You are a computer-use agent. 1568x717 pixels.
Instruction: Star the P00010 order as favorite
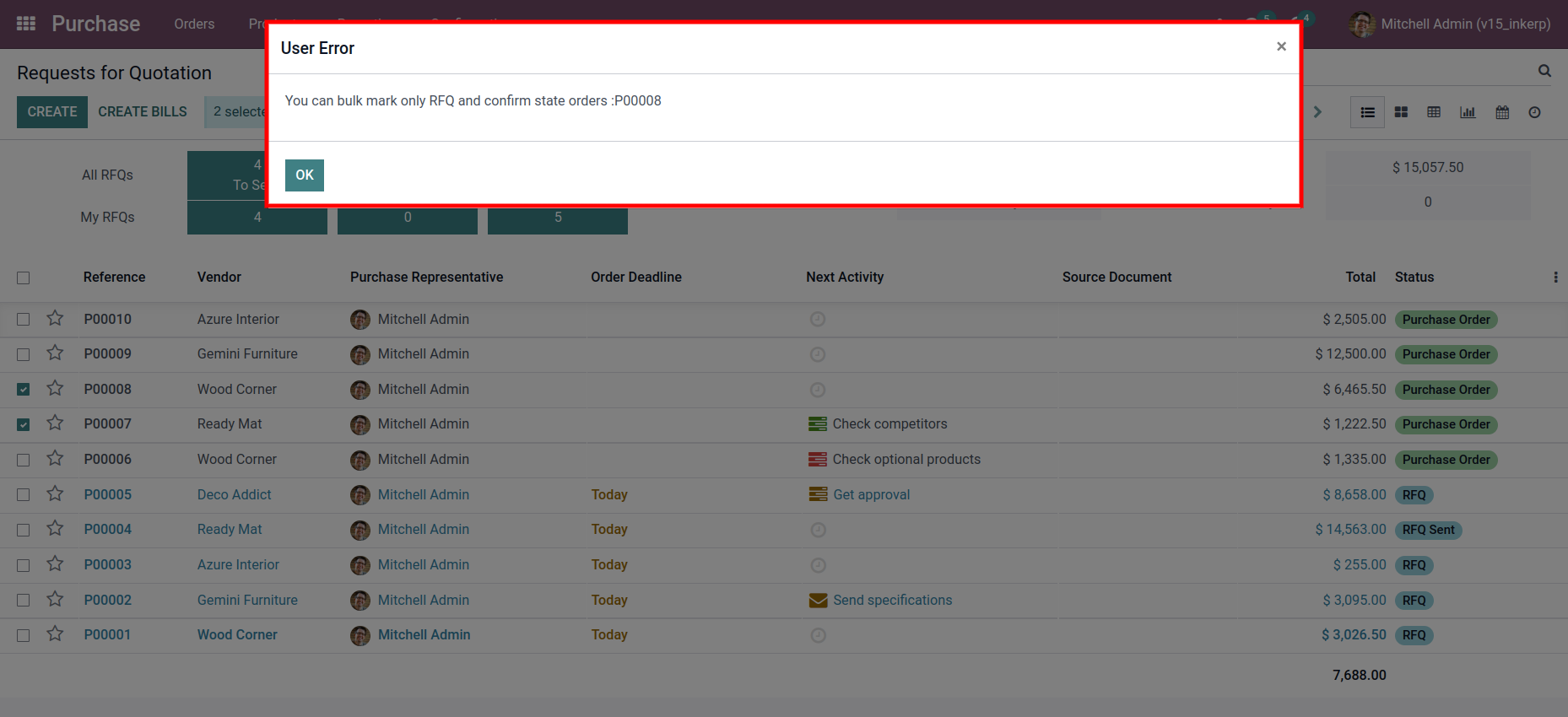55,318
